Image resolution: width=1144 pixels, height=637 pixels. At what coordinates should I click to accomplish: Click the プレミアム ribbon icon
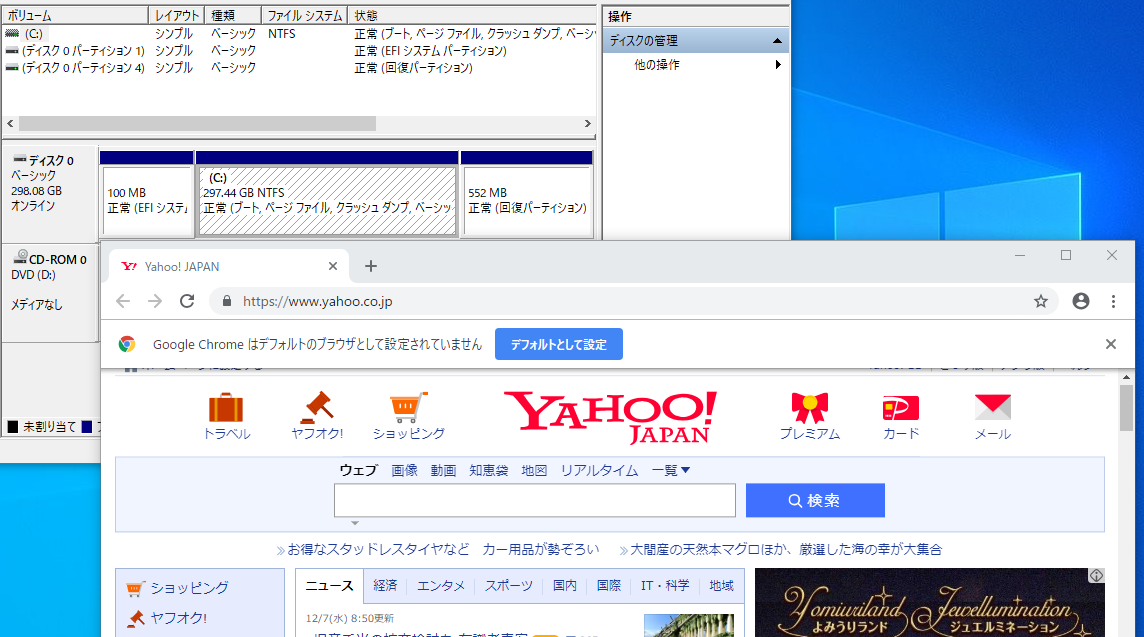[x=810, y=407]
